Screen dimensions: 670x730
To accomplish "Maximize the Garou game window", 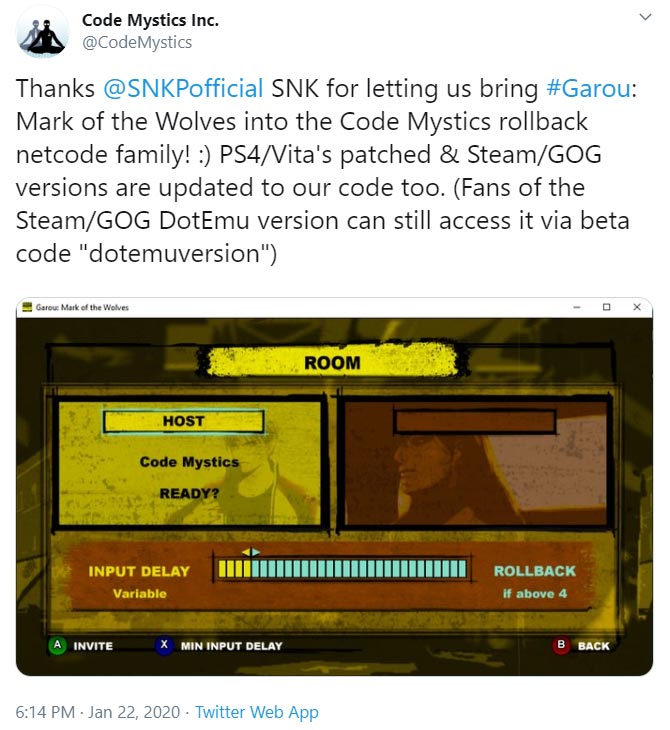I will 606,307.
